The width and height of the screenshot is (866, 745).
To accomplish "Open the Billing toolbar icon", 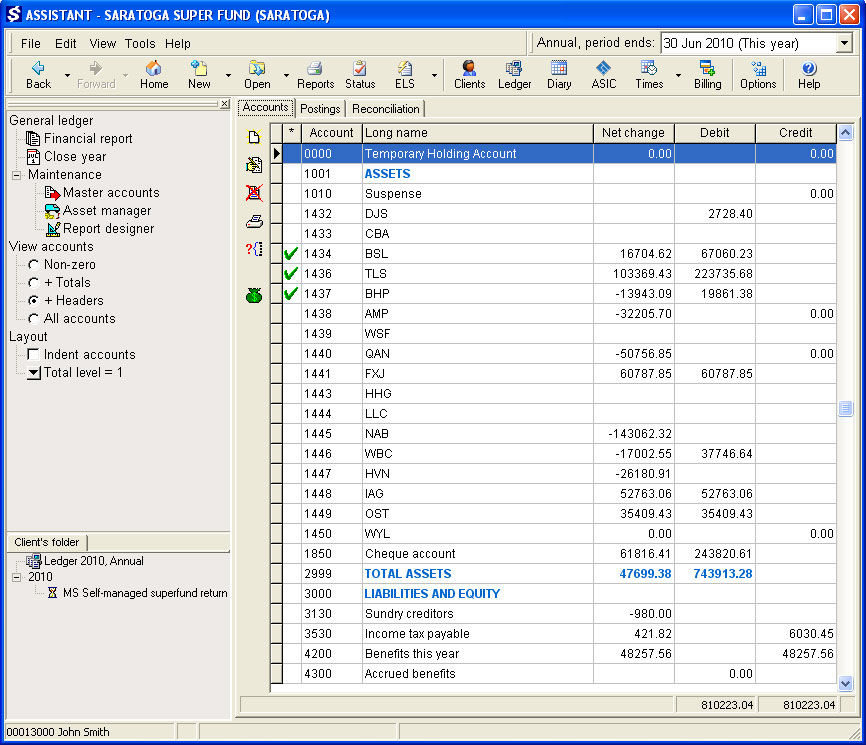I will [x=707, y=75].
